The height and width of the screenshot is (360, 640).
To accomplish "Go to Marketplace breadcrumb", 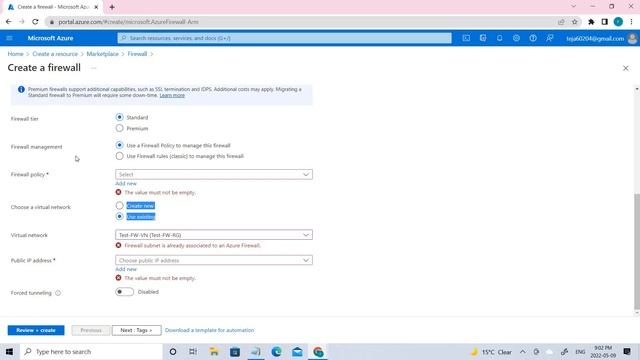I will [x=102, y=54].
